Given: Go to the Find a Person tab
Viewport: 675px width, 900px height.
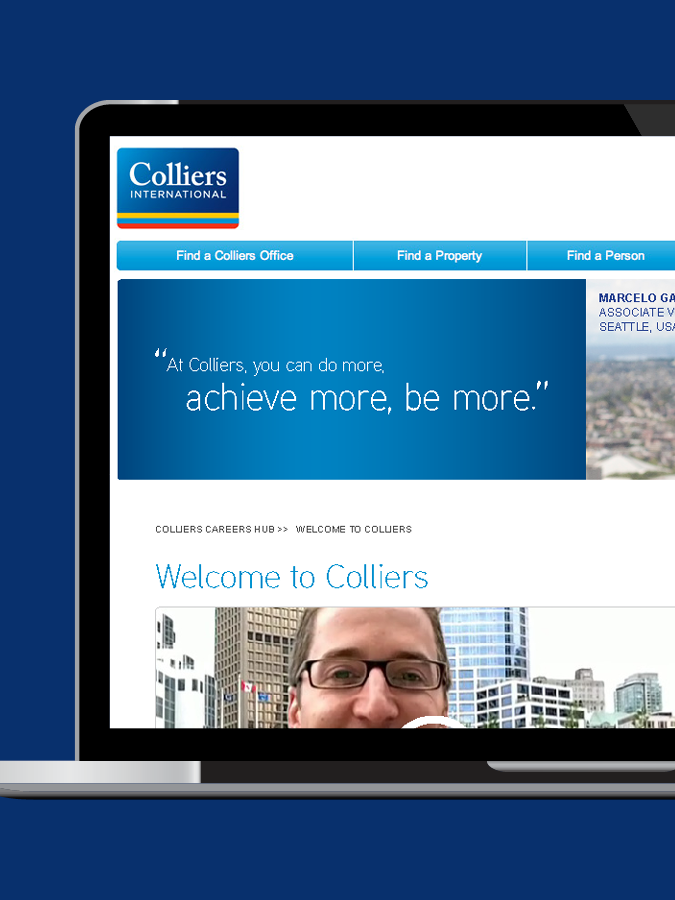Looking at the screenshot, I should (x=602, y=255).
